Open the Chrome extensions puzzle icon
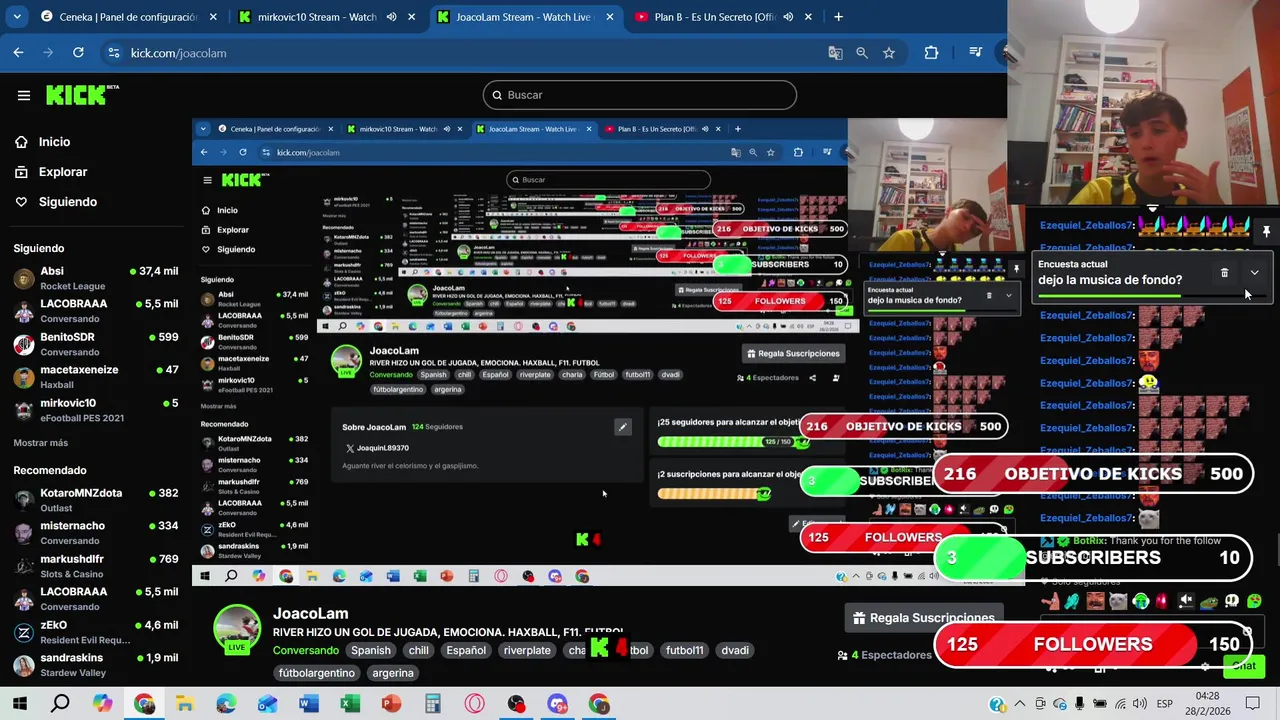 tap(931, 53)
